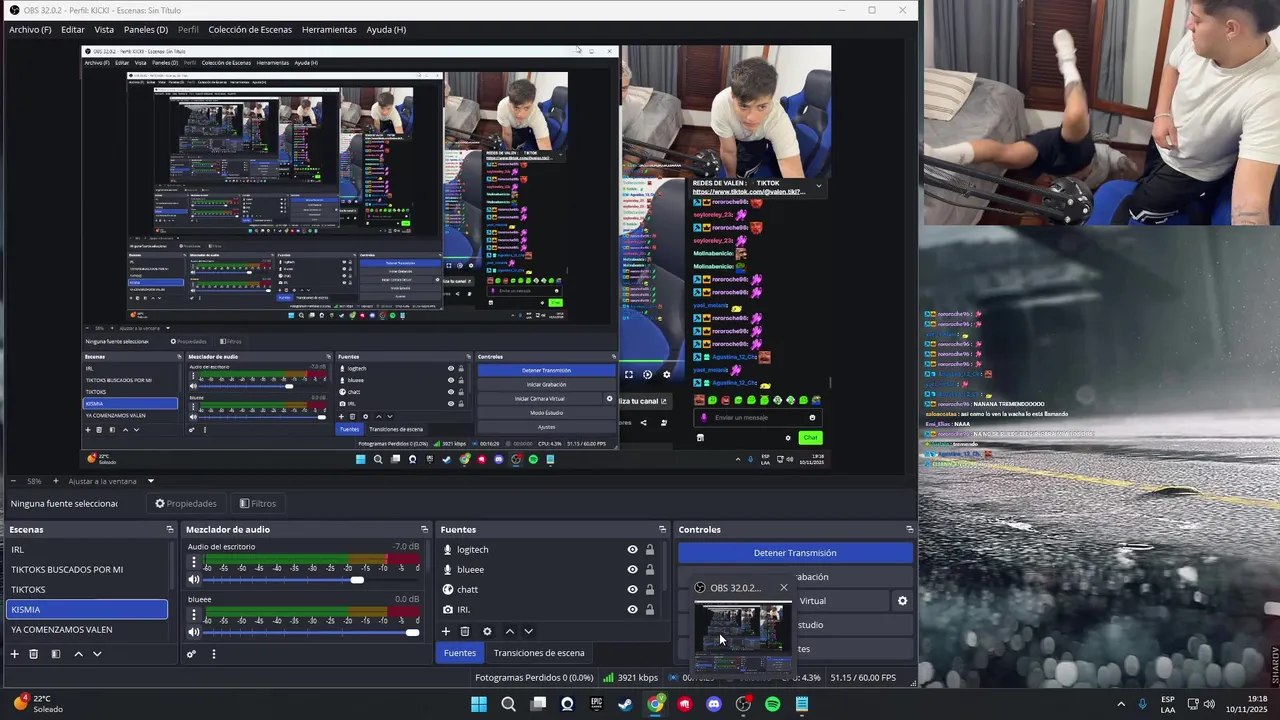Zoom in preview with plus icon
This screenshot has width=1280, height=720.
click(x=56, y=481)
